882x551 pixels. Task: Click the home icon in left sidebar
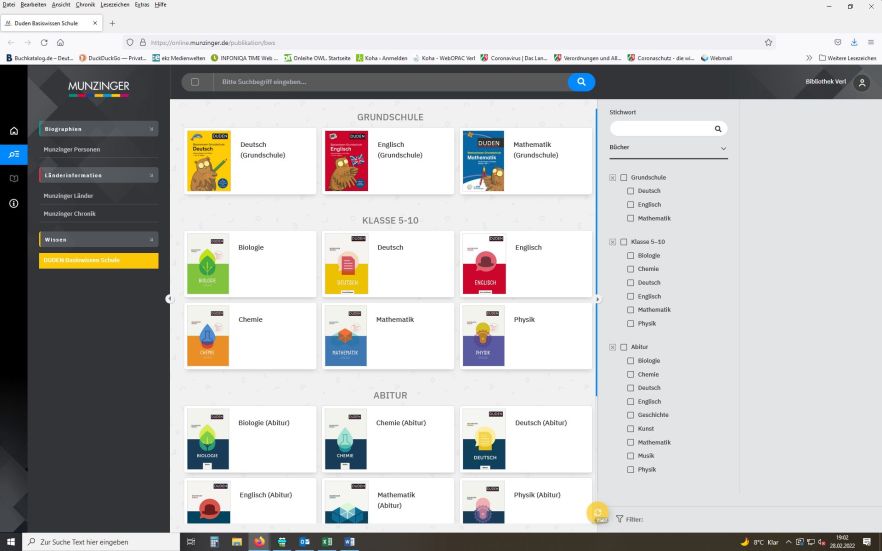(x=13, y=131)
